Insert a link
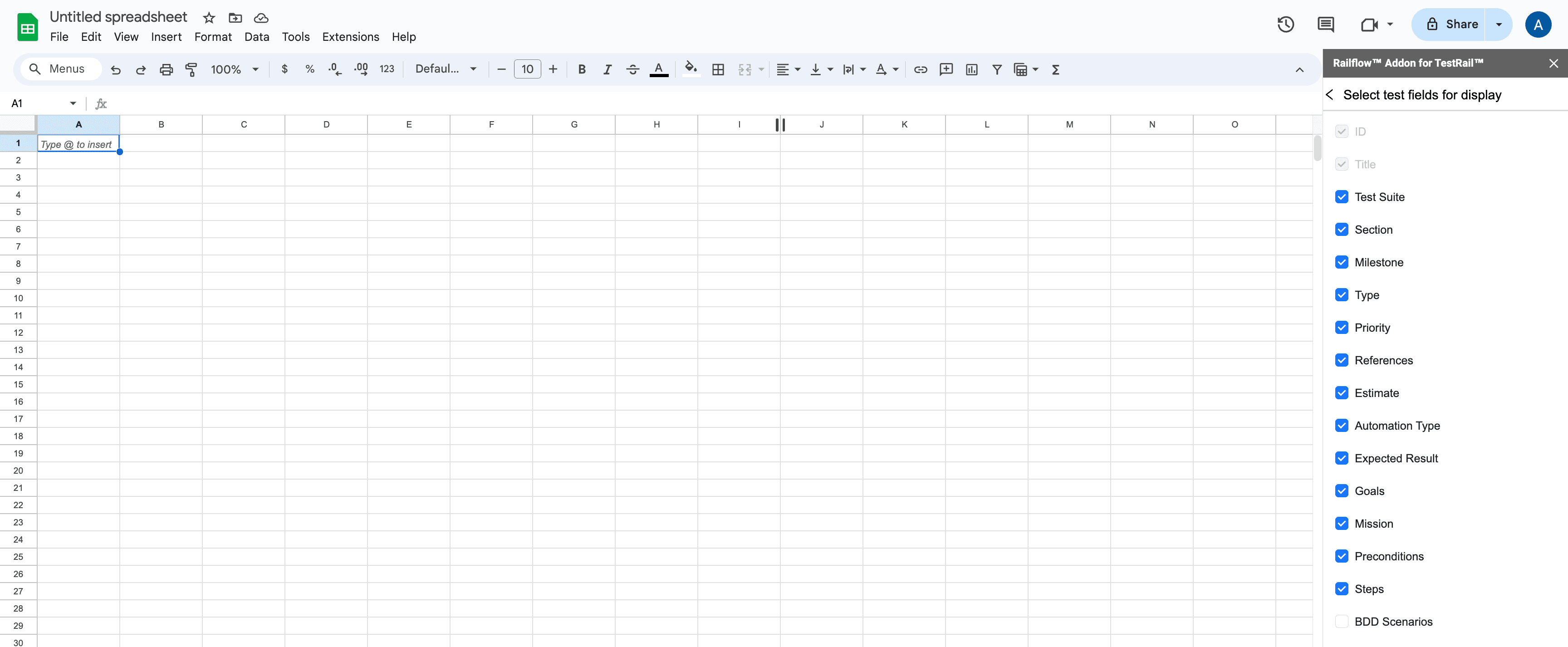This screenshot has height=647, width=1568. click(x=921, y=69)
